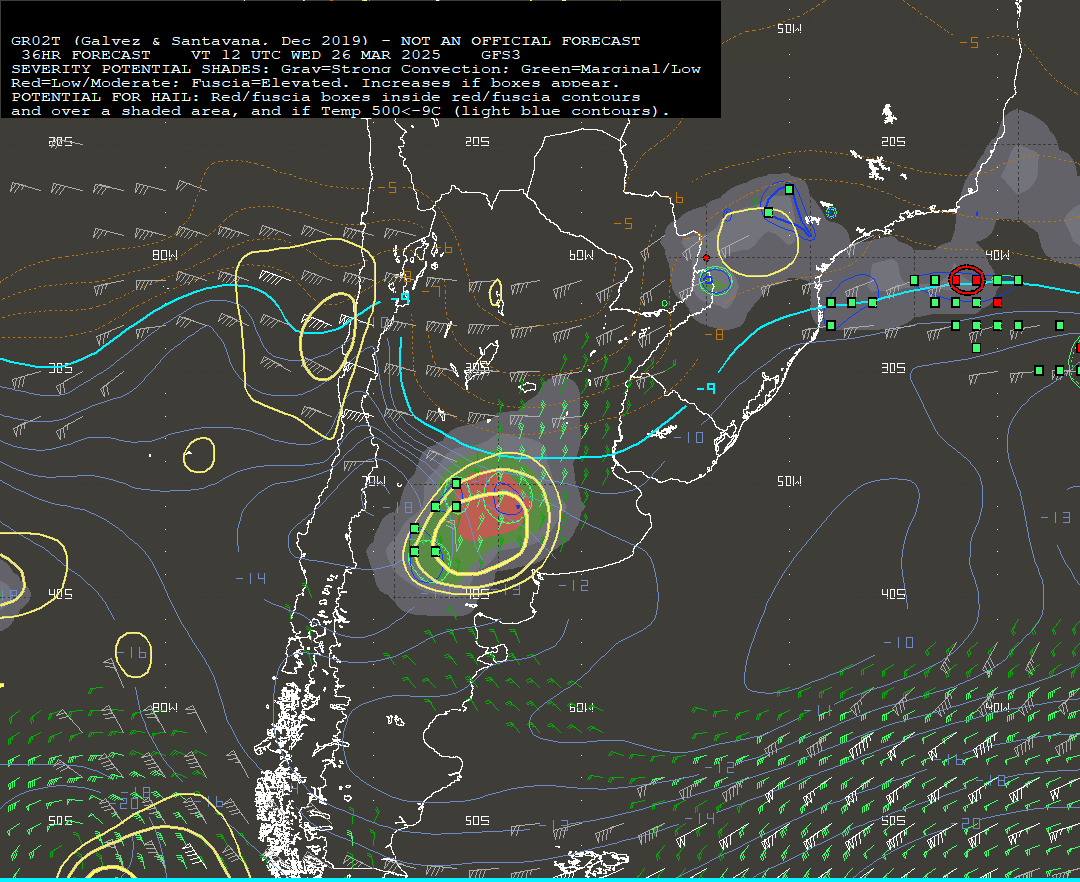Image resolution: width=1080 pixels, height=882 pixels.
Task: Select the unlabeled yellow circle in the Pacific
Action: (x=199, y=455)
